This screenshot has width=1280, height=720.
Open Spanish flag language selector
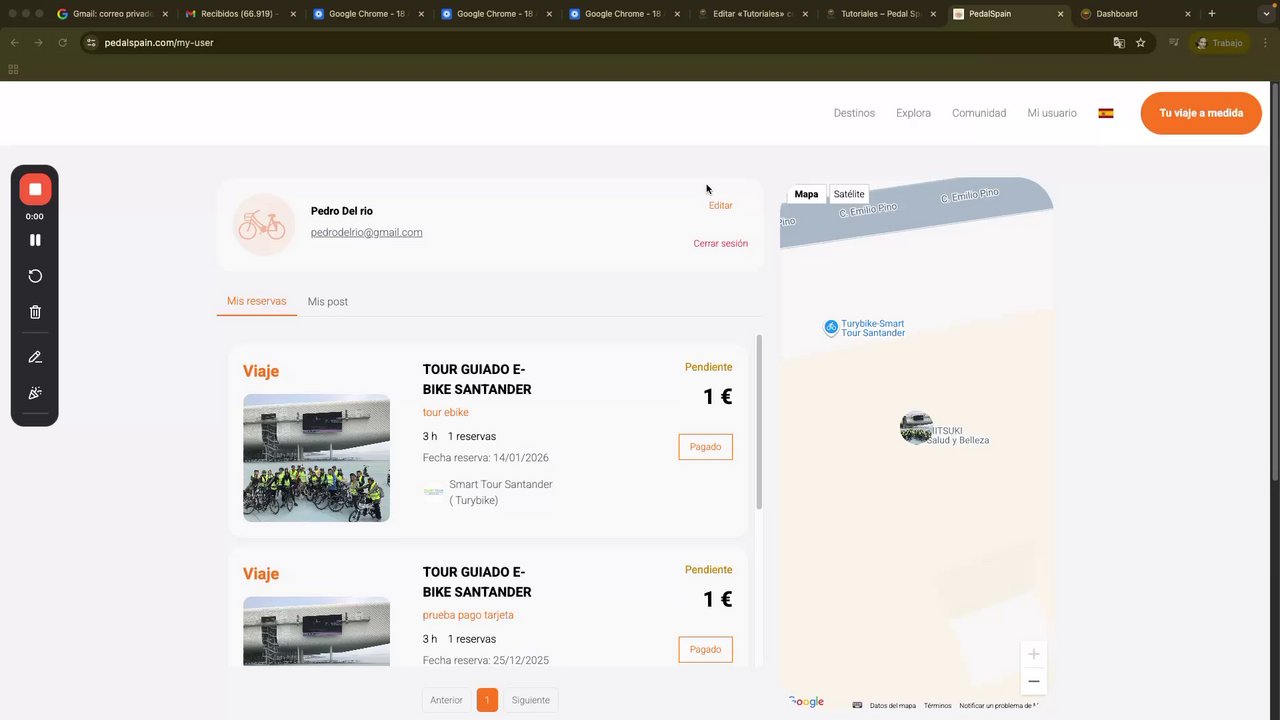(1106, 113)
